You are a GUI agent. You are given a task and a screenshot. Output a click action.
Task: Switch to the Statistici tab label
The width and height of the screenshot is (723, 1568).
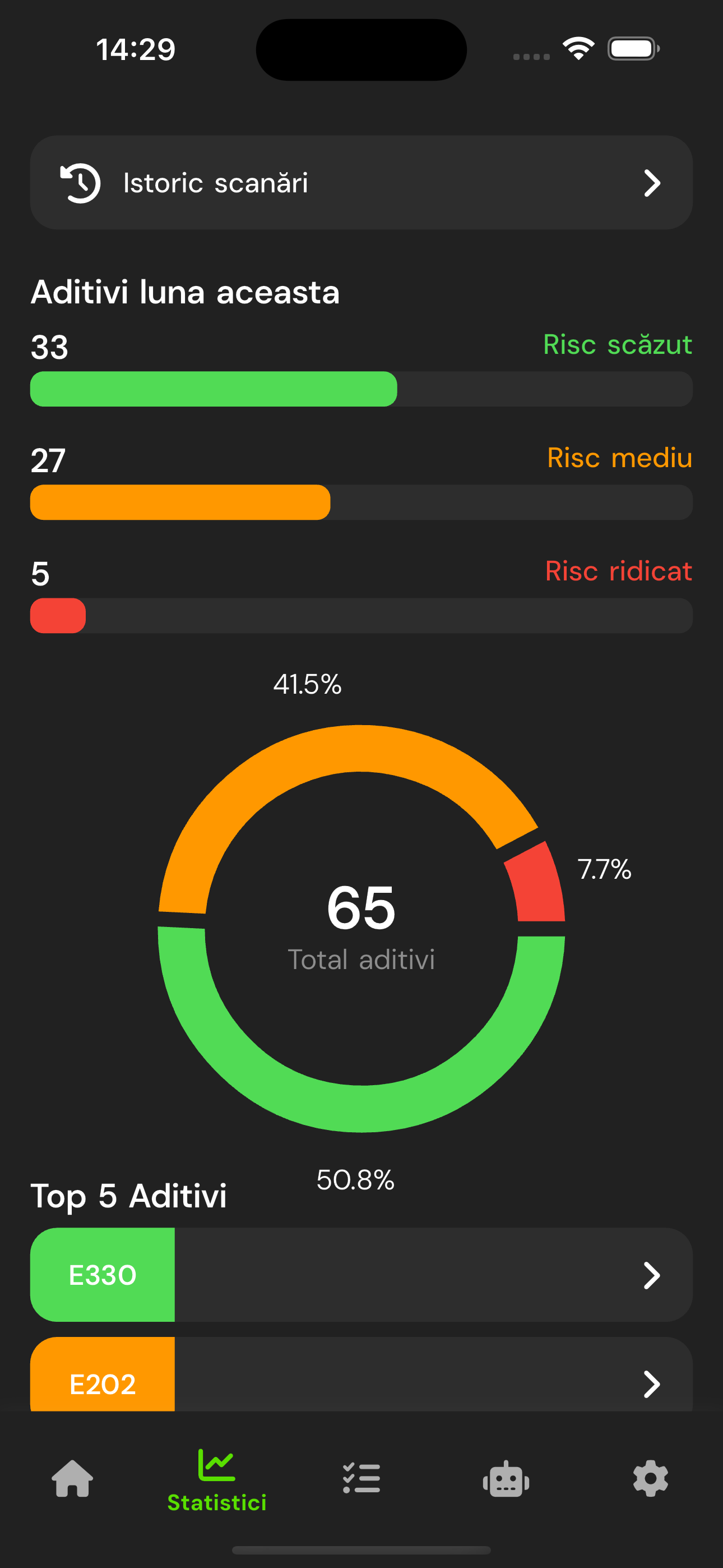tap(217, 1502)
